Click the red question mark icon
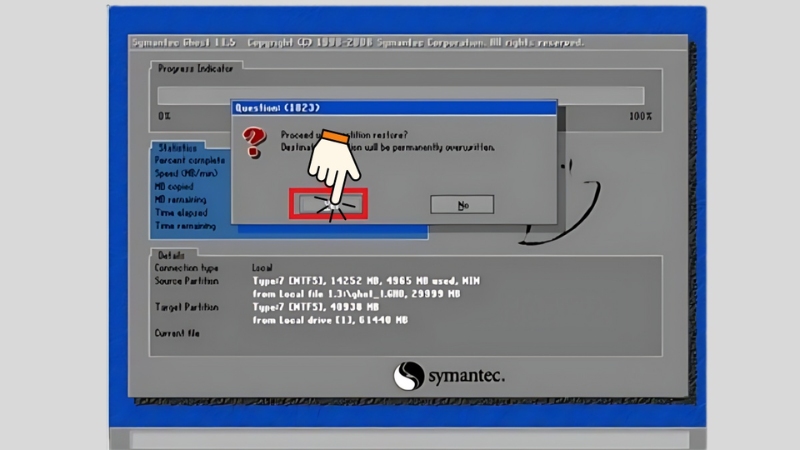This screenshot has width=800, height=450. [254, 136]
